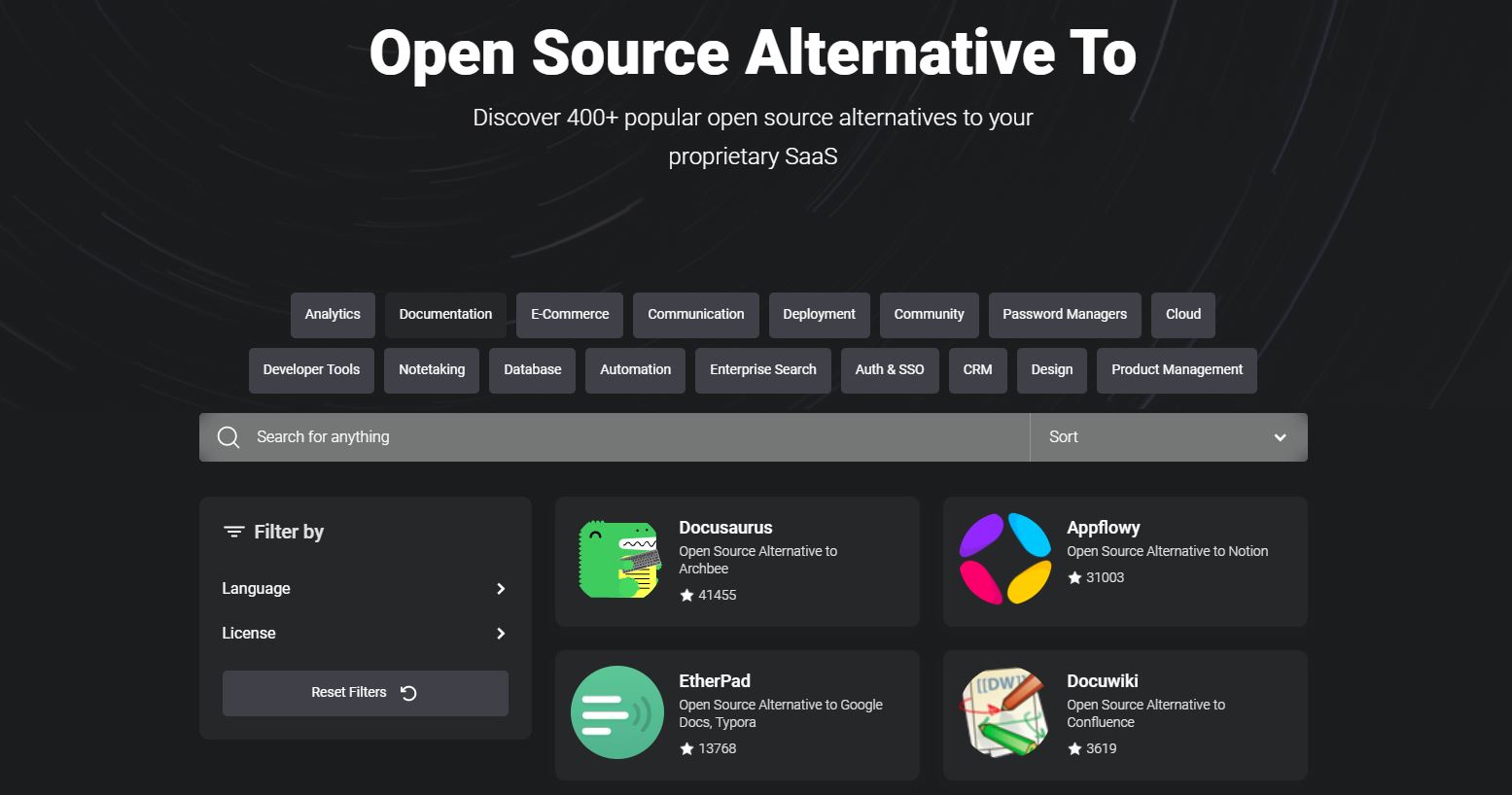Image resolution: width=1512 pixels, height=795 pixels.
Task: Choose the Design tag
Action: click(1052, 370)
